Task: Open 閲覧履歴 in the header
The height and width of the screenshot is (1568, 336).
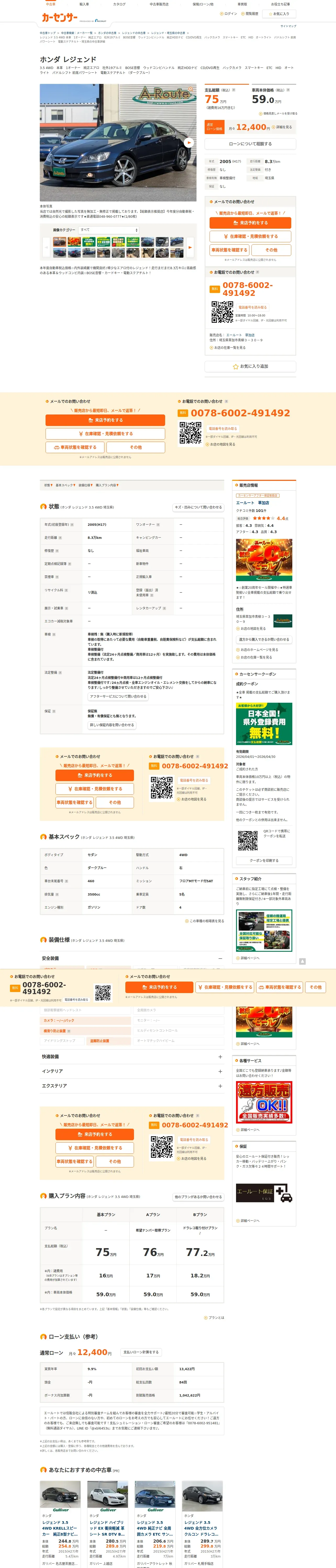Action: (x=250, y=13)
